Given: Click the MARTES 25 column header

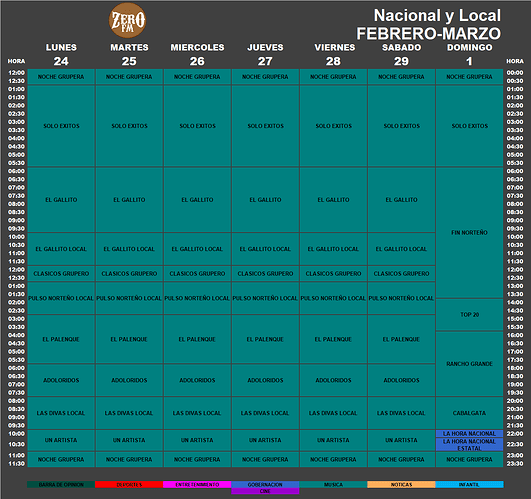Looking at the screenshot, I should click(129, 54).
